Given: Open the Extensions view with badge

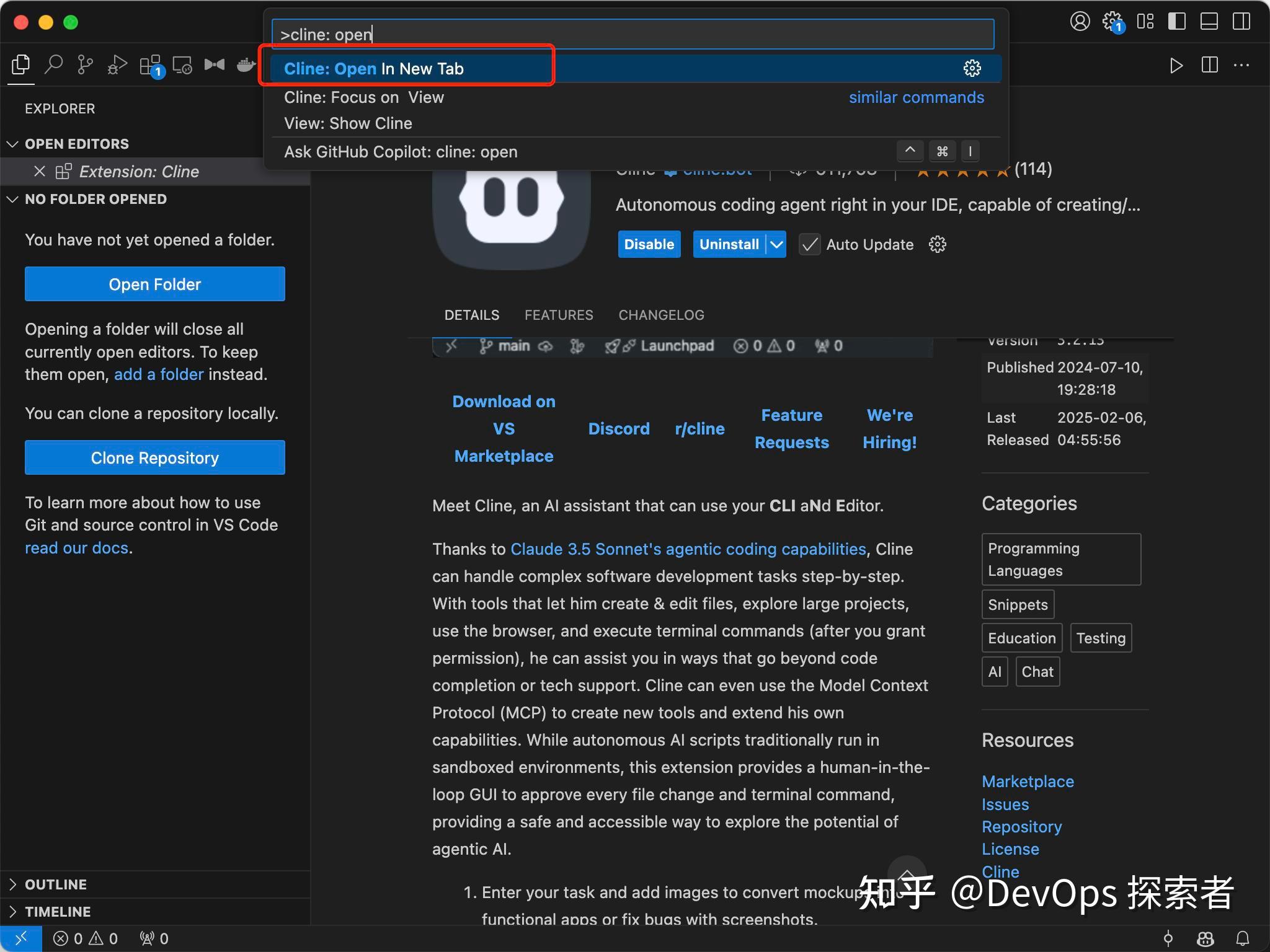Looking at the screenshot, I should 149,64.
